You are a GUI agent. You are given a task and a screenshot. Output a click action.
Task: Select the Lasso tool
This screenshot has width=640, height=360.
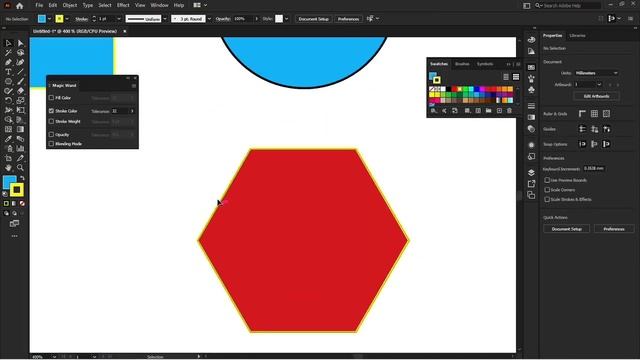click(20, 53)
